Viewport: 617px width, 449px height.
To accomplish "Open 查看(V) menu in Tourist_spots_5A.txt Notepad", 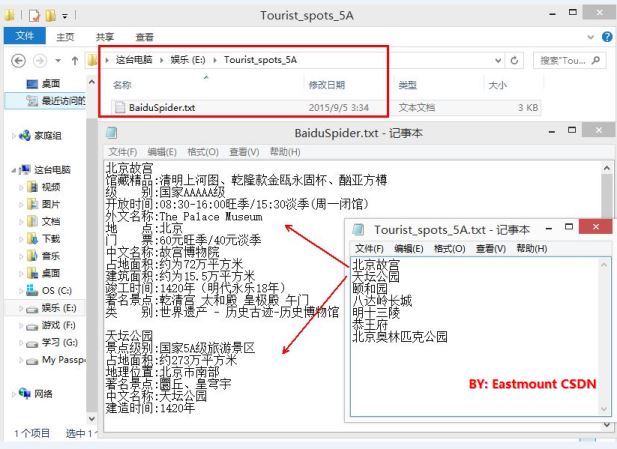I will click(x=491, y=249).
